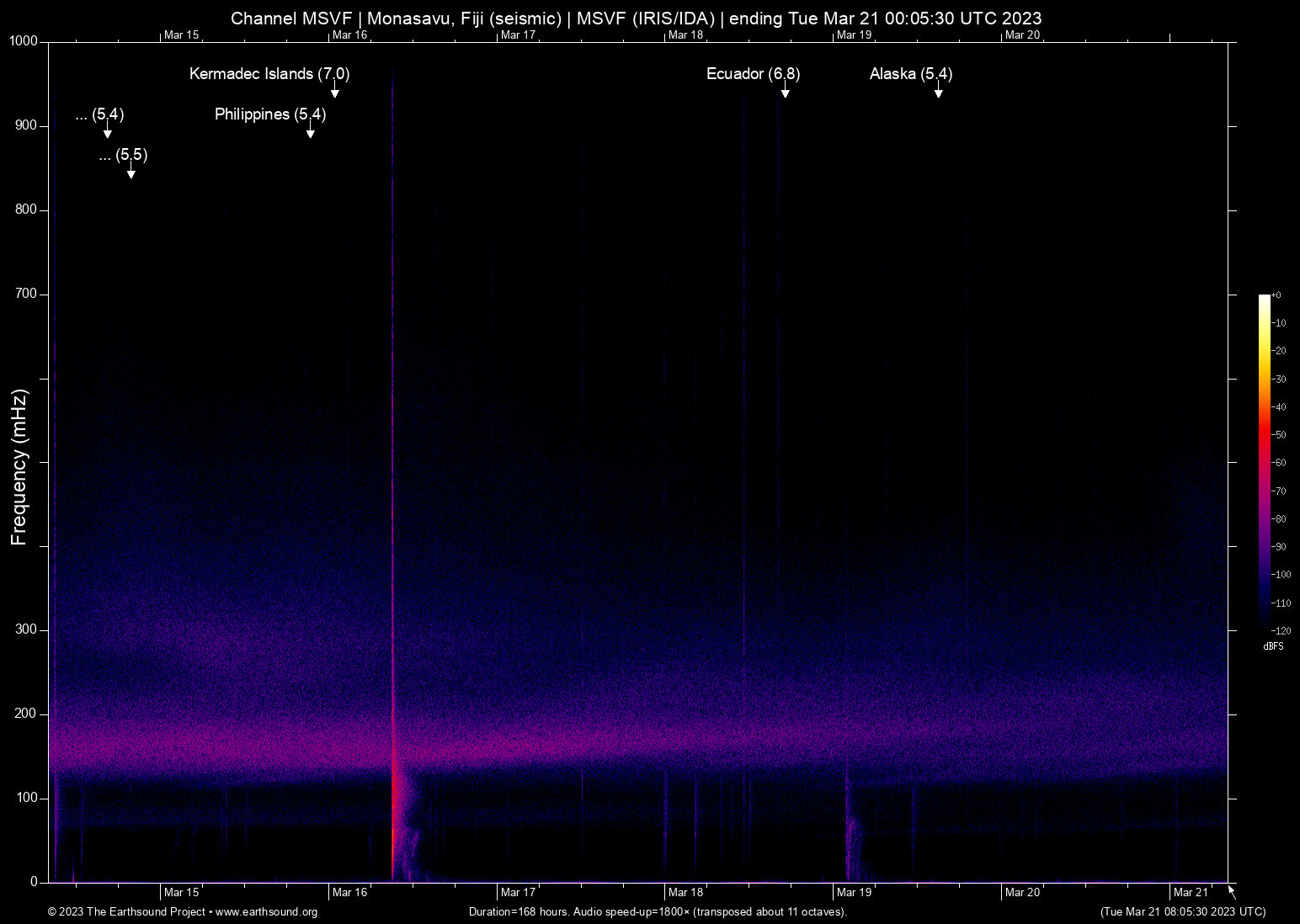The width and height of the screenshot is (1300, 924).
Task: Click 'Mar 15' on the bottom time axis
Action: [182, 893]
